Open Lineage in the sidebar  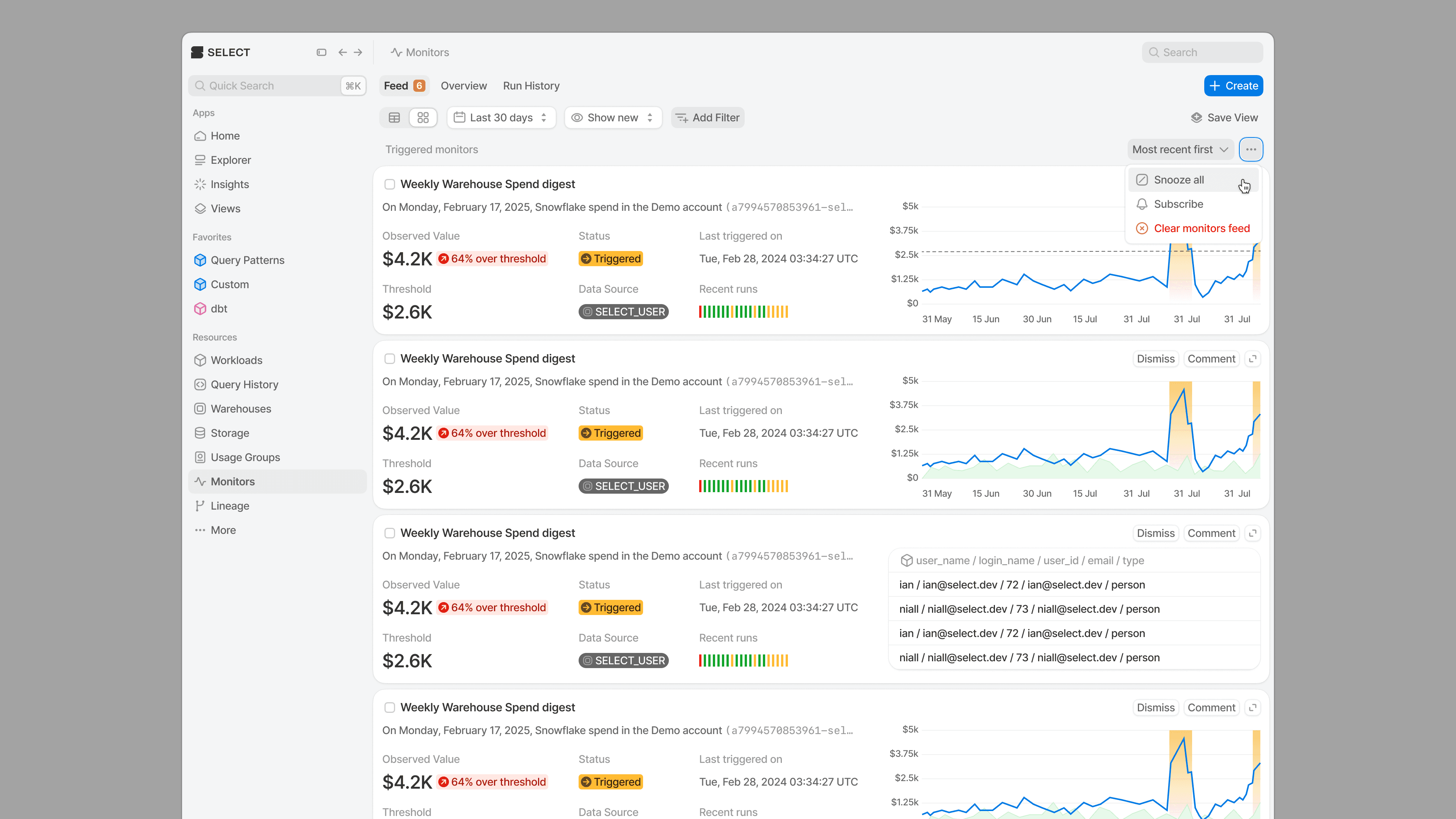point(277,506)
